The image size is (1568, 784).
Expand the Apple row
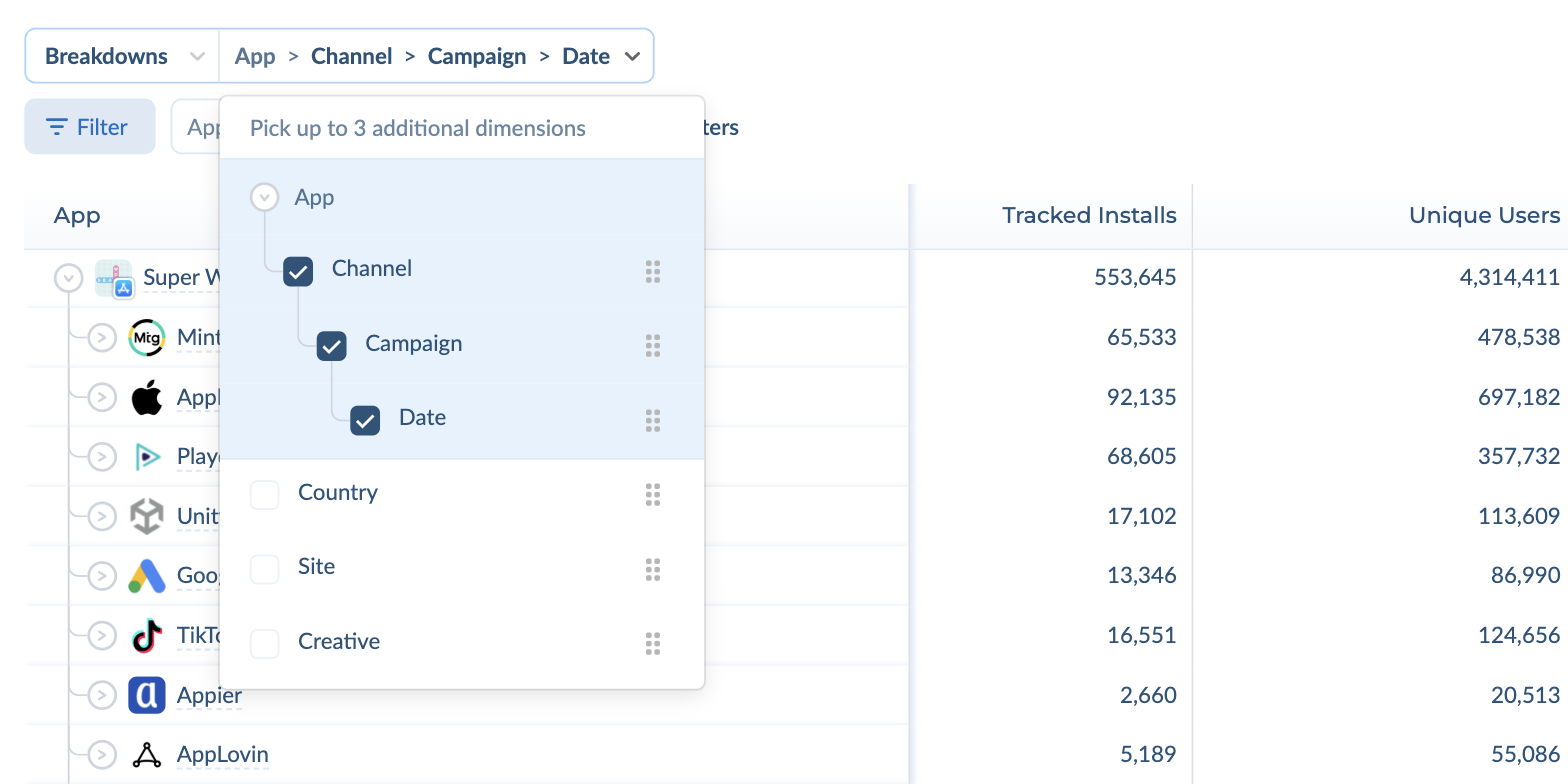pos(101,397)
